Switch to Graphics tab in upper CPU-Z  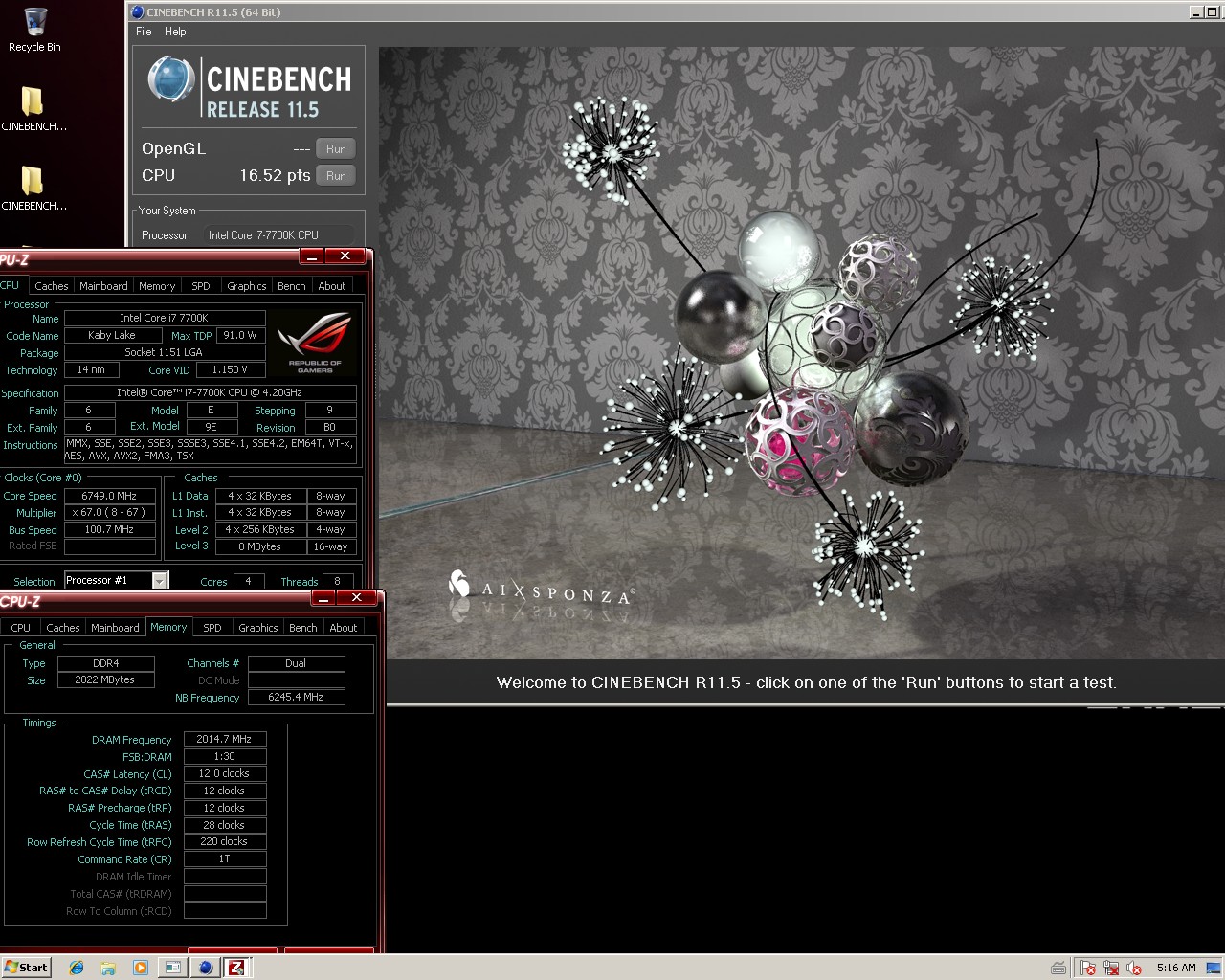(x=247, y=286)
